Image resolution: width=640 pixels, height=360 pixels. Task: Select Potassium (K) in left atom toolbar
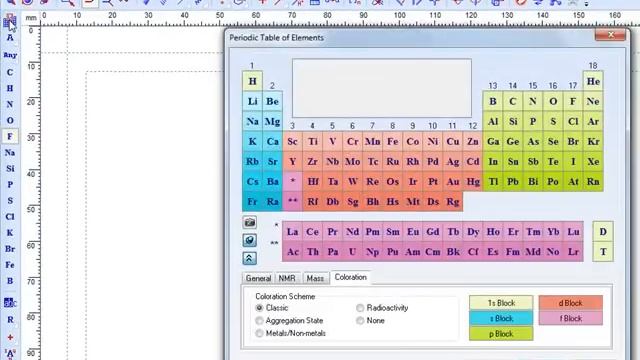pos(10,233)
